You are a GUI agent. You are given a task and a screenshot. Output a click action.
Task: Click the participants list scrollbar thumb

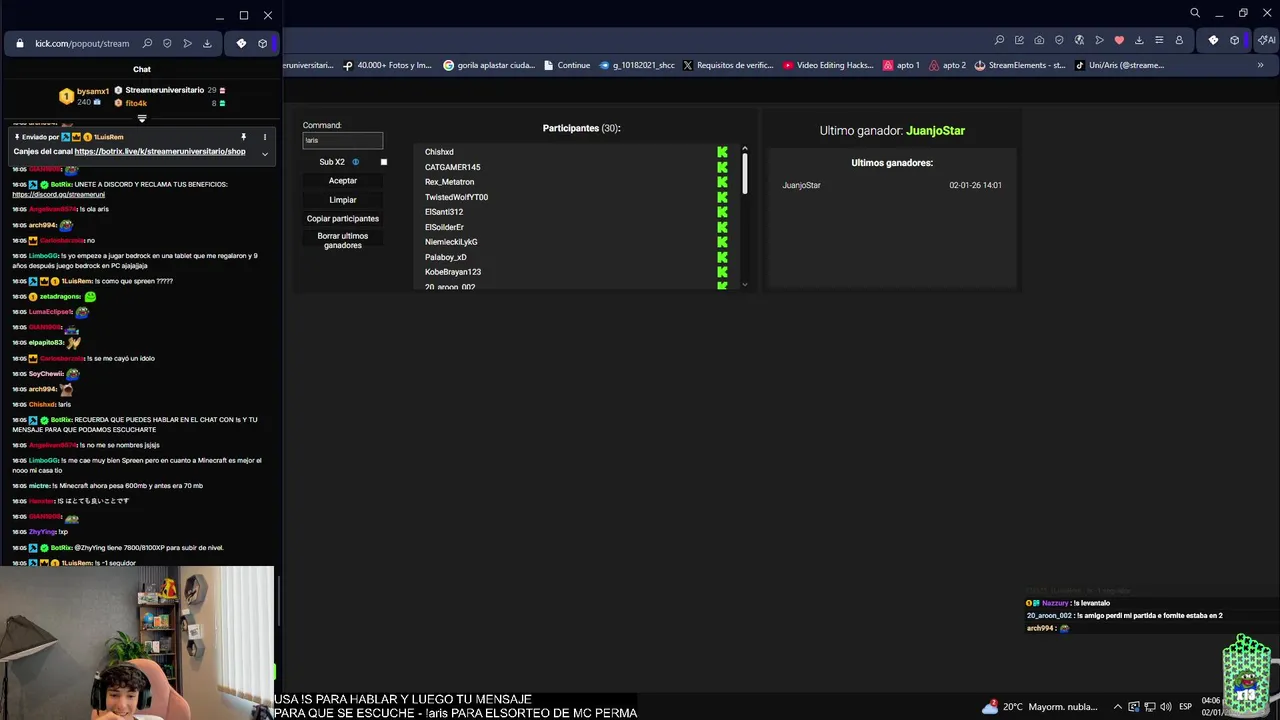point(744,174)
